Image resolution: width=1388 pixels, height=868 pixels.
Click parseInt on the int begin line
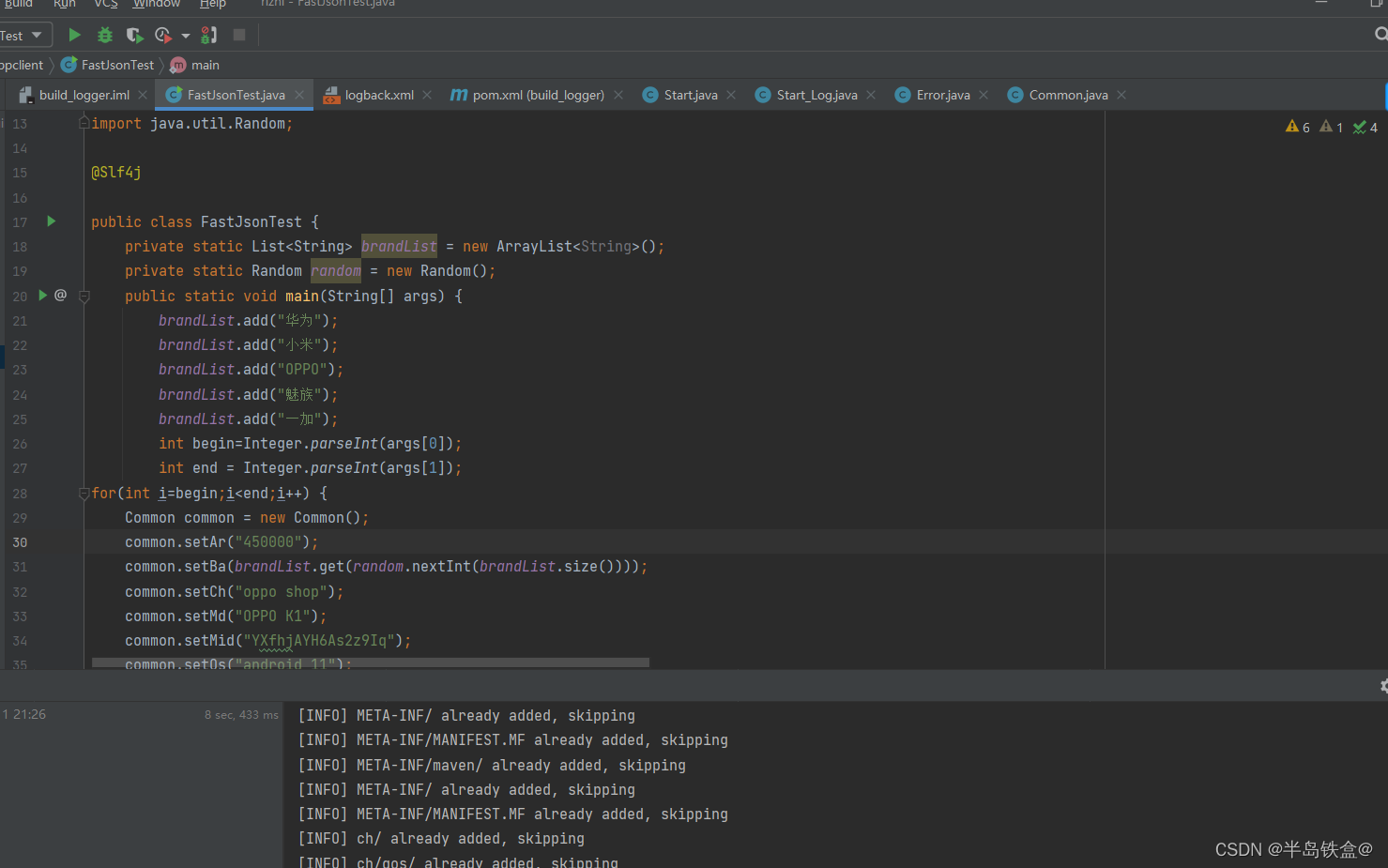click(x=344, y=444)
